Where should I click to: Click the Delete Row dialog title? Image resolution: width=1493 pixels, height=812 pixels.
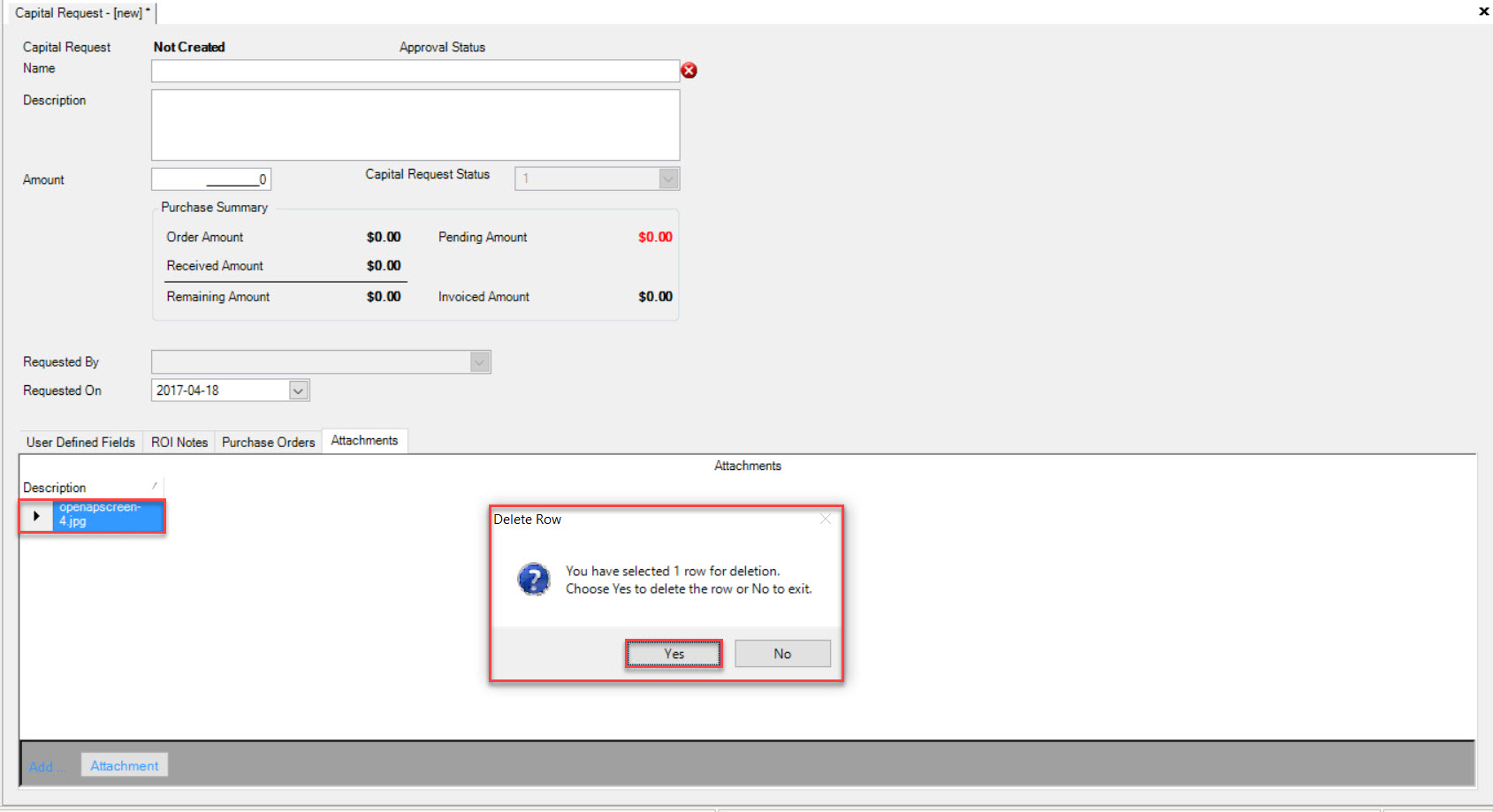pyautogui.click(x=528, y=520)
